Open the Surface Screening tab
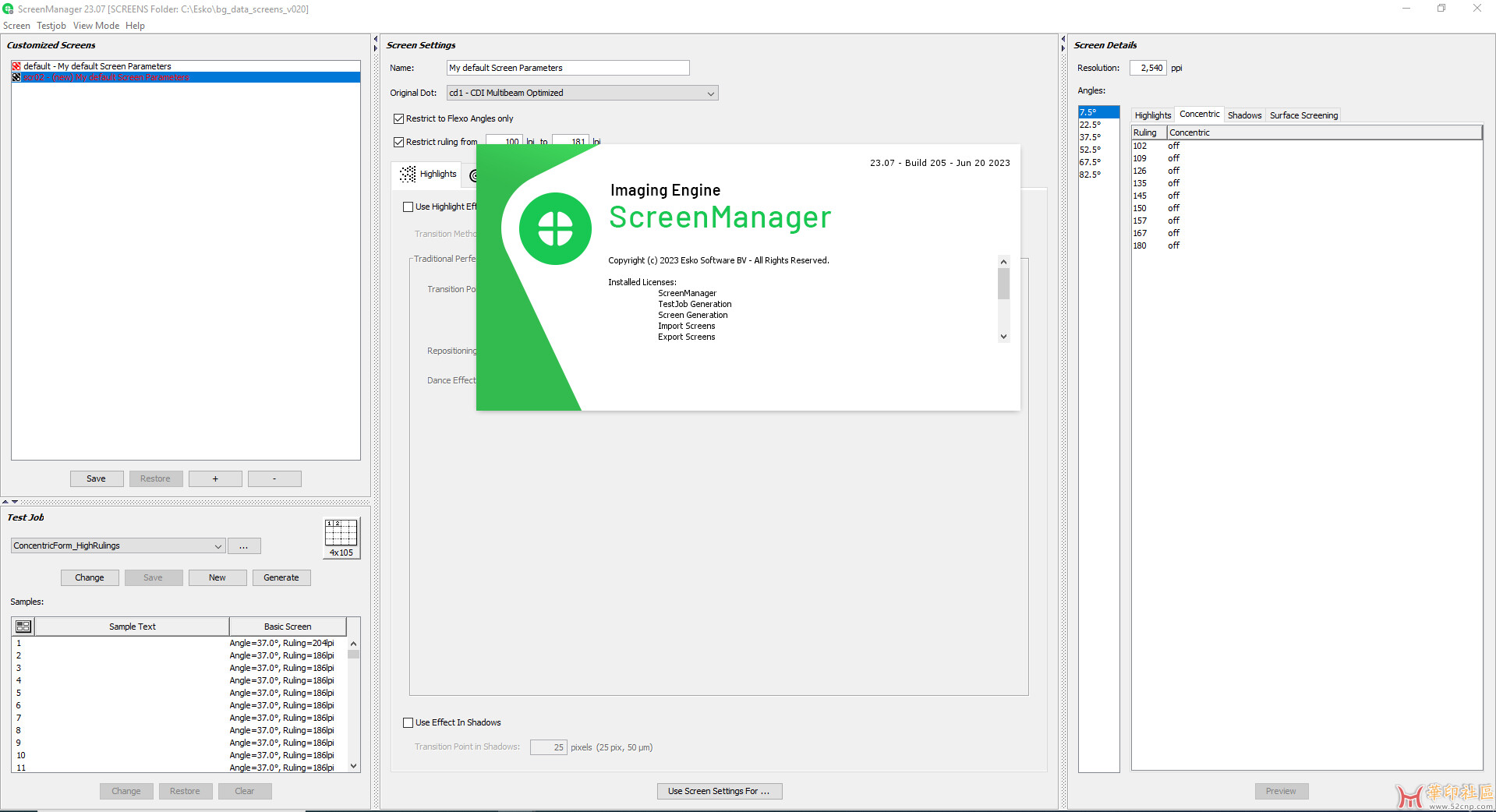The width and height of the screenshot is (1496, 812). coord(1303,115)
